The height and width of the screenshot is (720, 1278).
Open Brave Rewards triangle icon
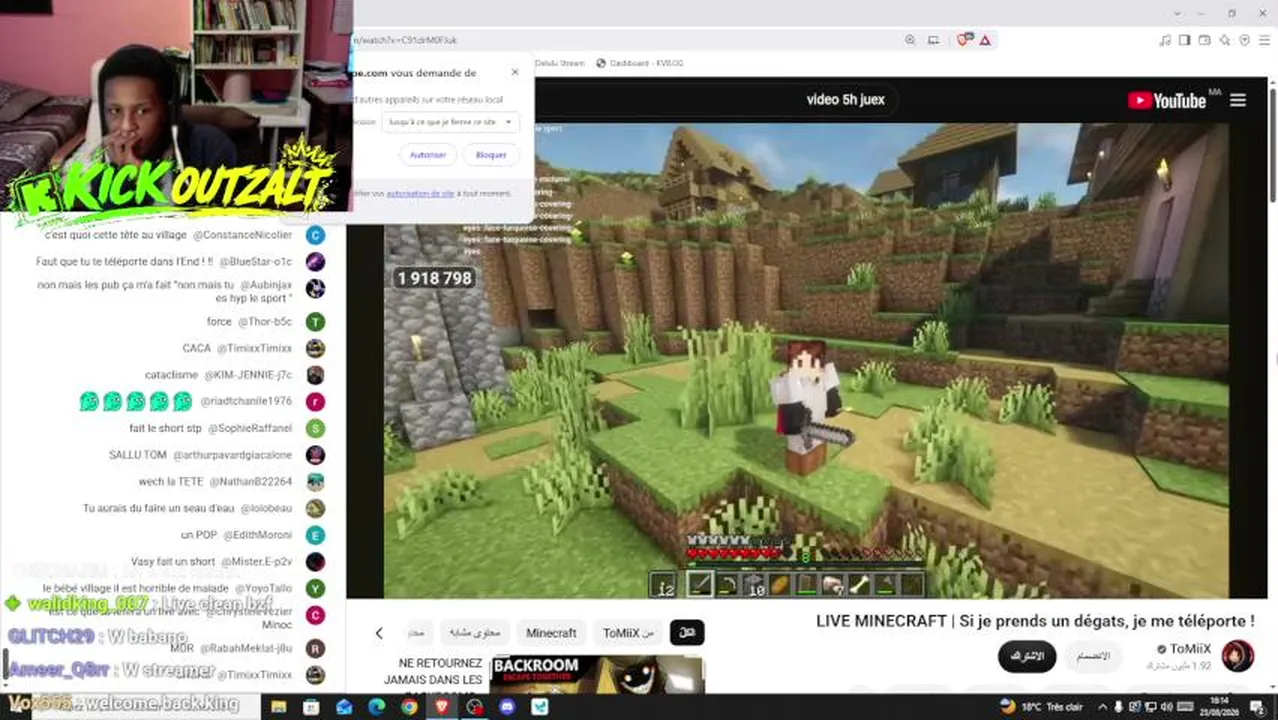tap(985, 40)
